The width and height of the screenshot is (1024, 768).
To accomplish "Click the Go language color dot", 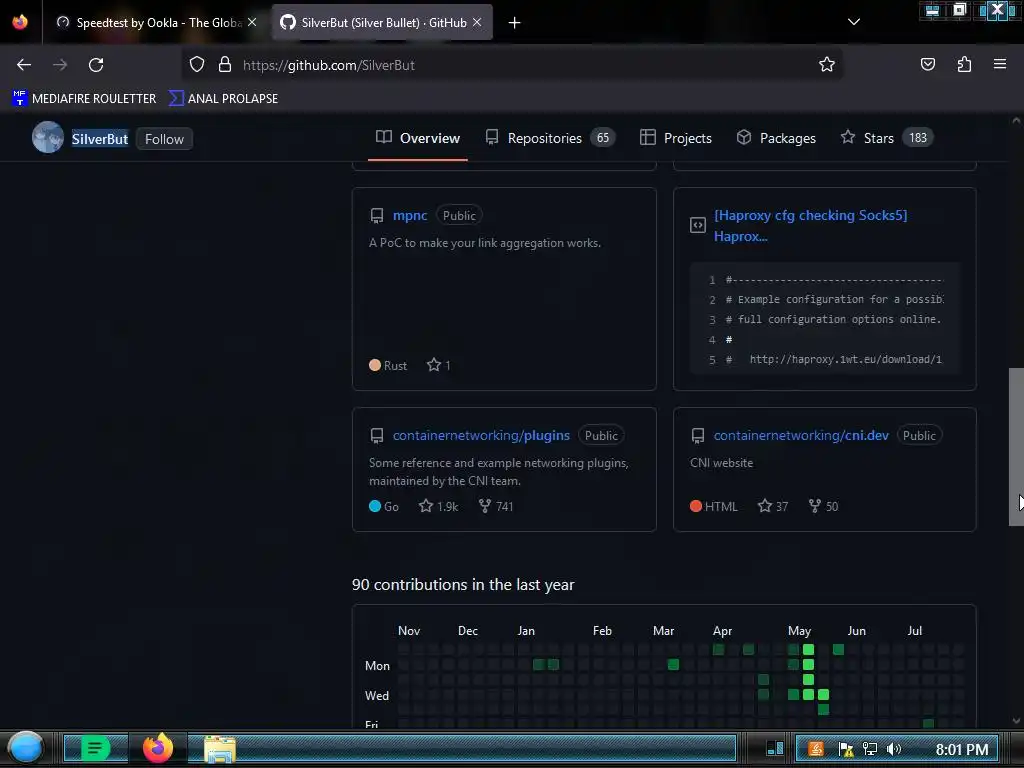I will coord(375,506).
